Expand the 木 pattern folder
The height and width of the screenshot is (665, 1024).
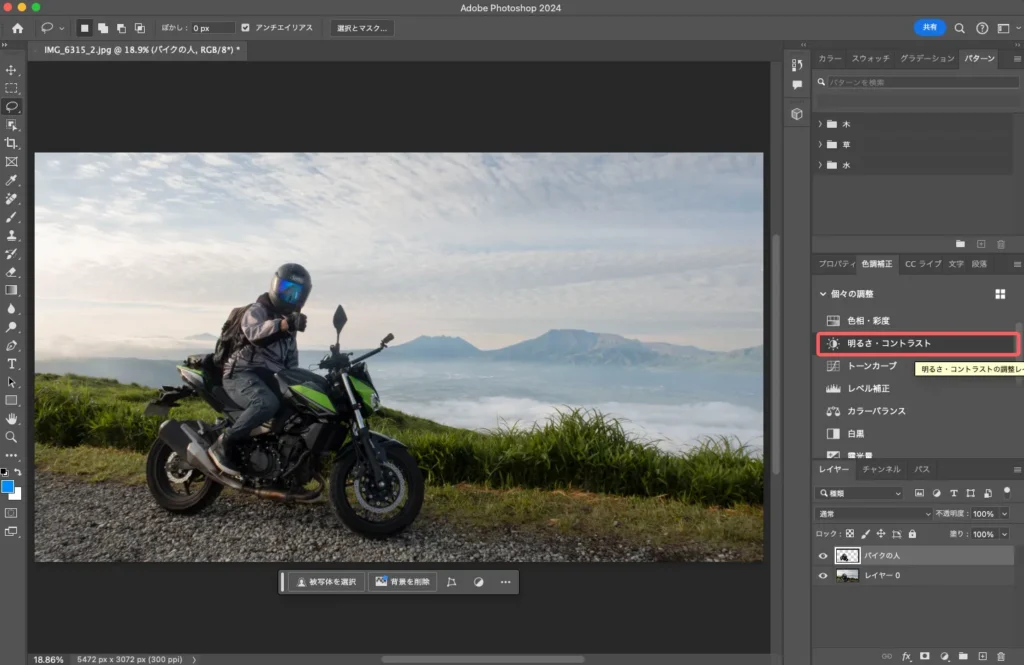(x=820, y=124)
